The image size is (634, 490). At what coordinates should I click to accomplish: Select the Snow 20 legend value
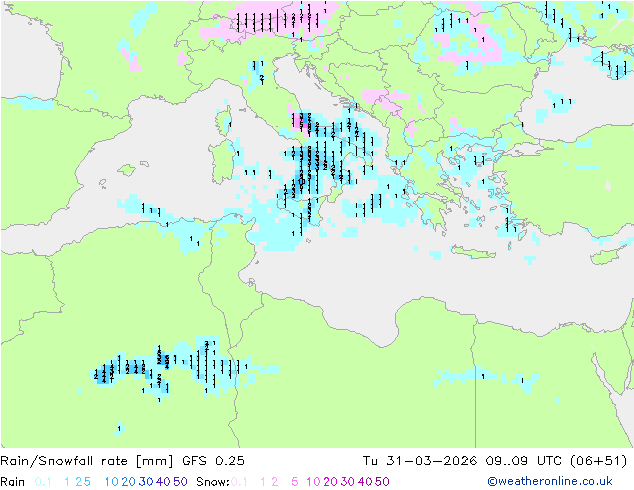pos(330,482)
